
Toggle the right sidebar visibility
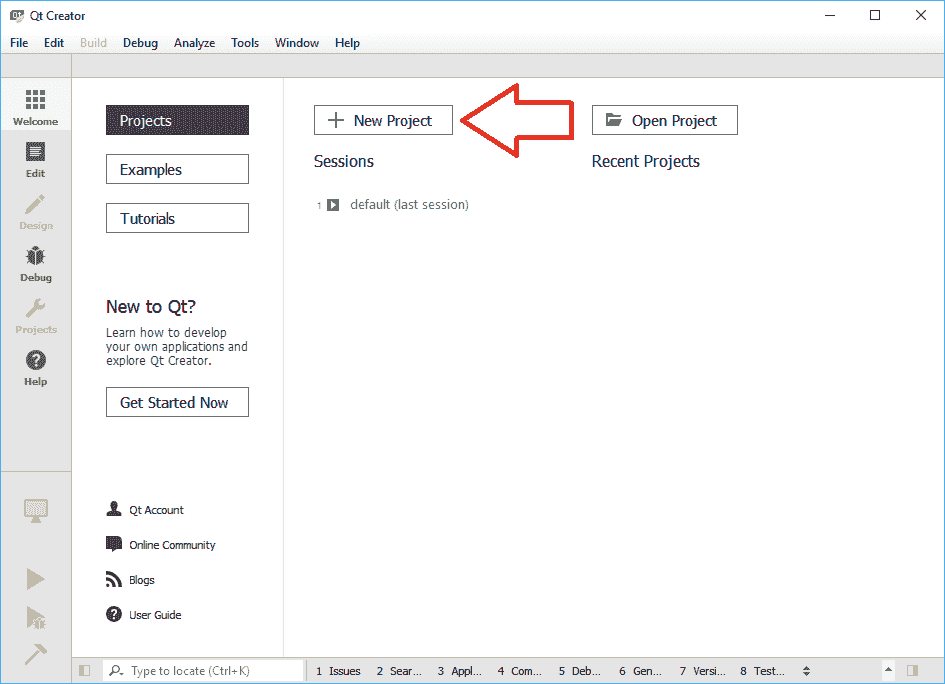[912, 671]
